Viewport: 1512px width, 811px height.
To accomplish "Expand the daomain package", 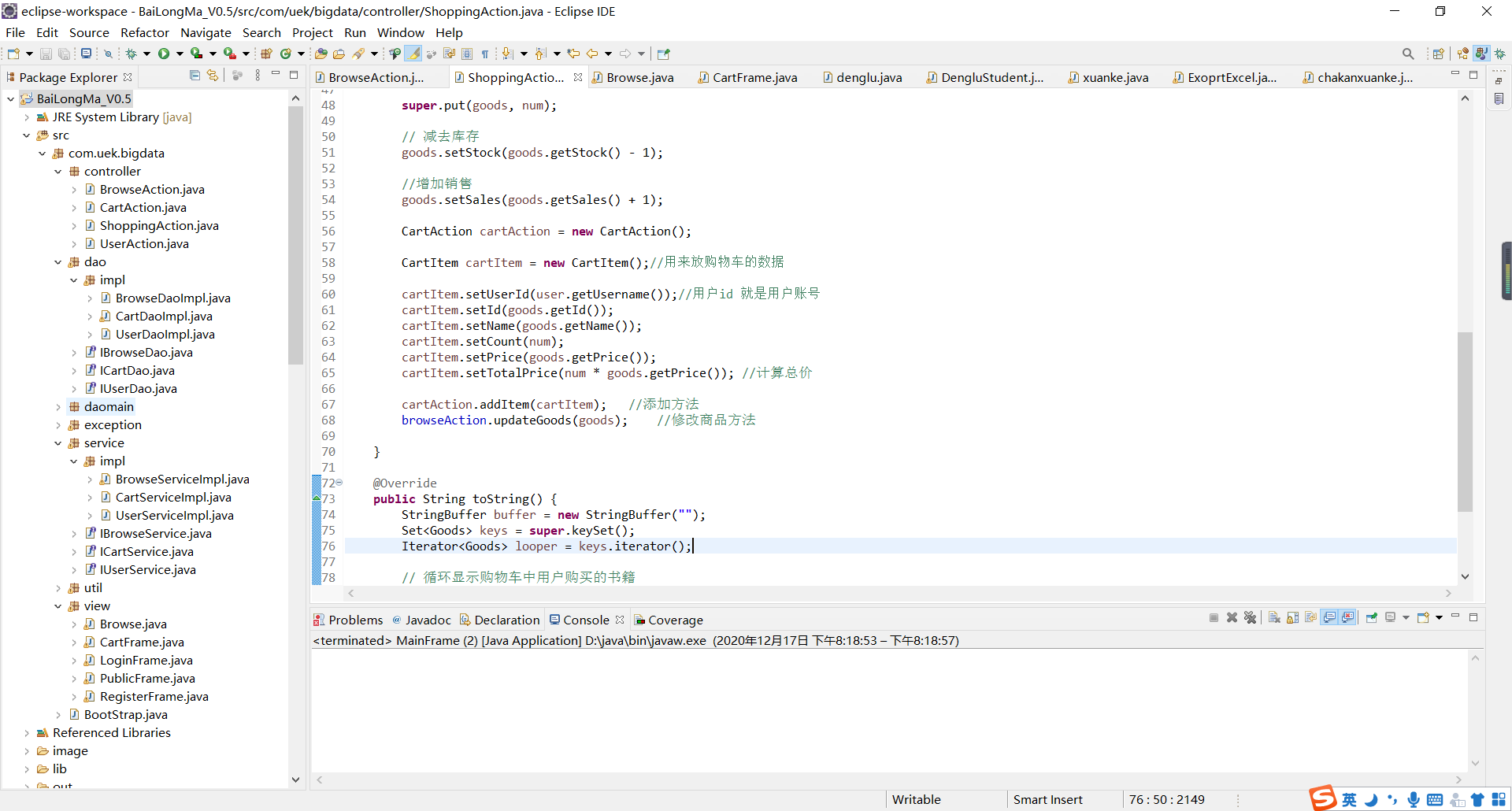I will click(x=58, y=407).
